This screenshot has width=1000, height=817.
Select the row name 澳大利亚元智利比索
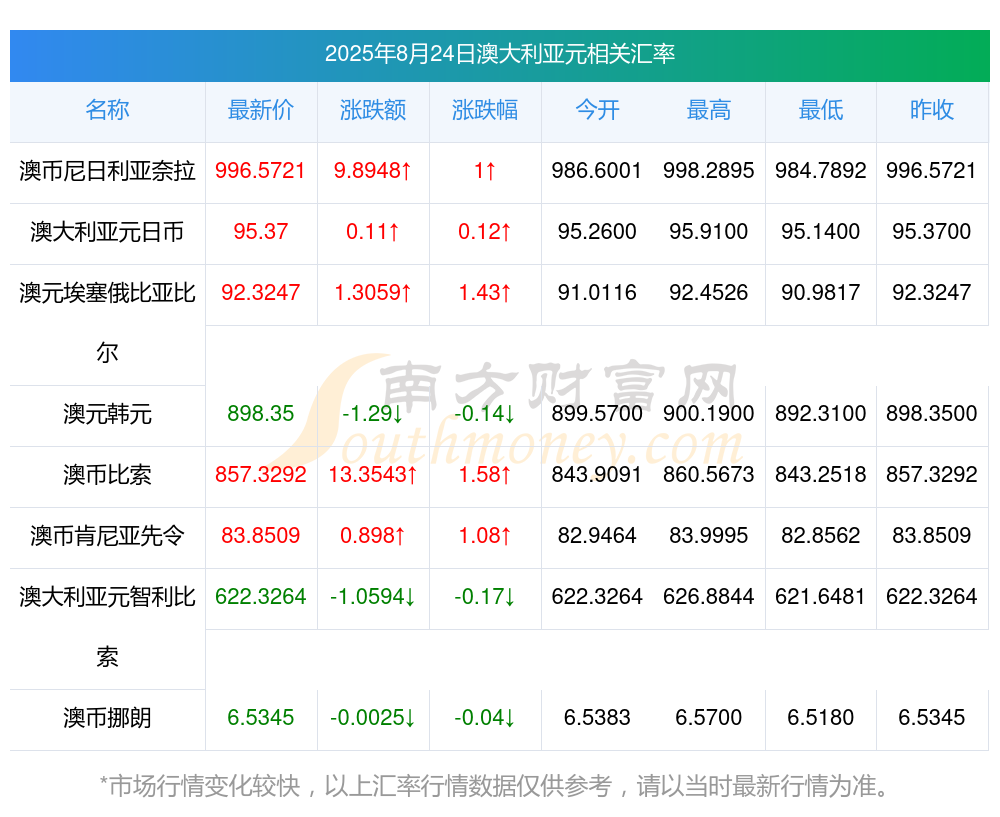[x=107, y=627]
